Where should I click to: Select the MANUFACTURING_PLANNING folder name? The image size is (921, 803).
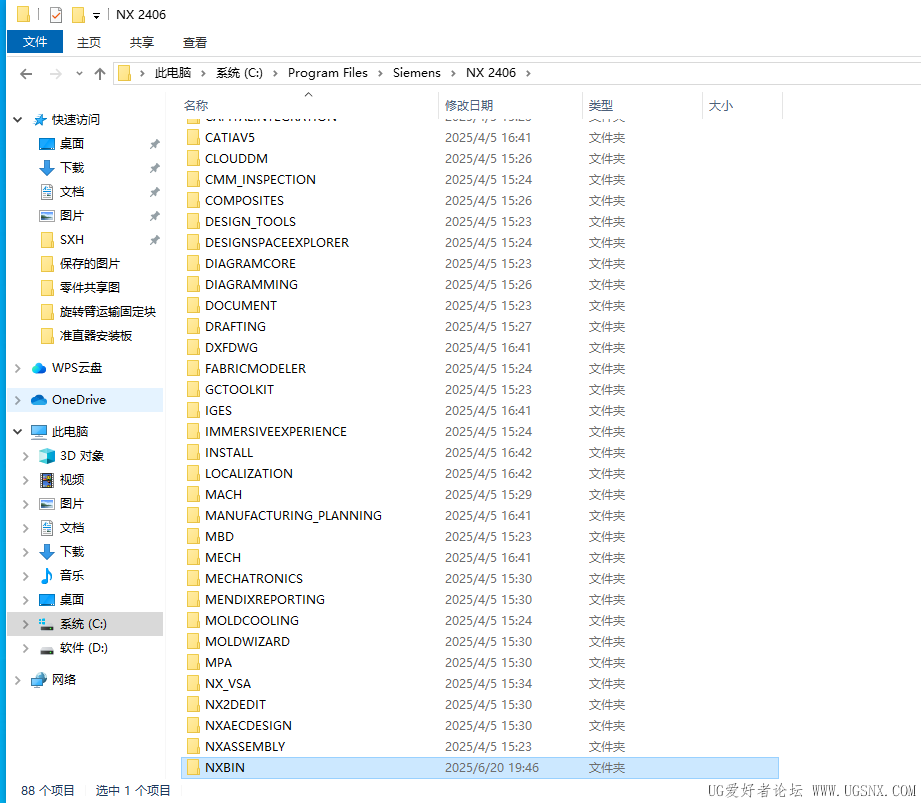click(293, 516)
